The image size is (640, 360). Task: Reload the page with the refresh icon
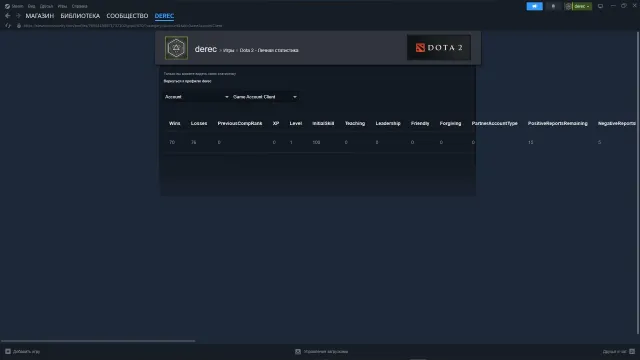click(7, 26)
